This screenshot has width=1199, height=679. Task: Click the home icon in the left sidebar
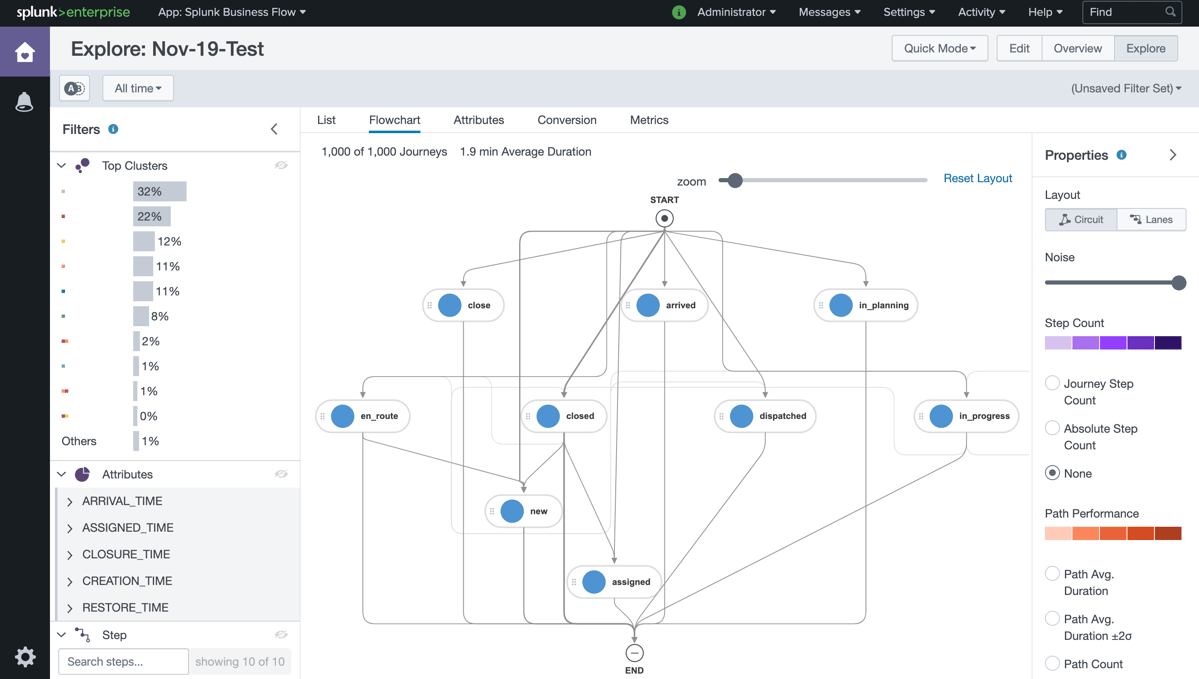click(x=24, y=50)
